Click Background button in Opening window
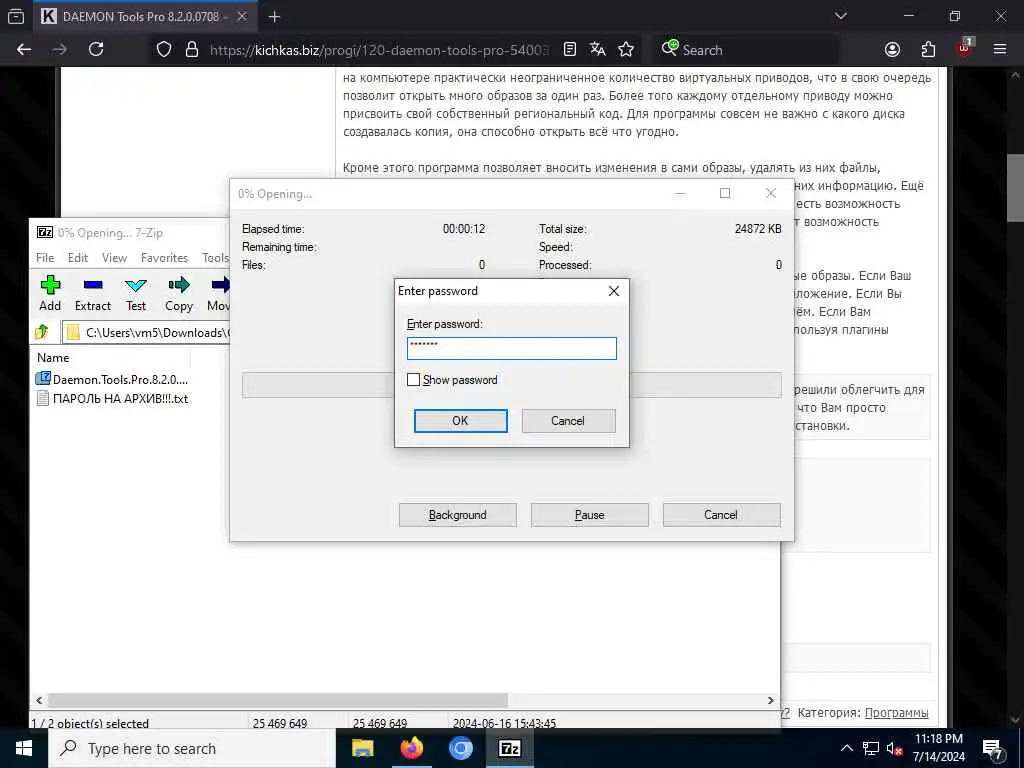This screenshot has width=1024, height=768. [458, 515]
